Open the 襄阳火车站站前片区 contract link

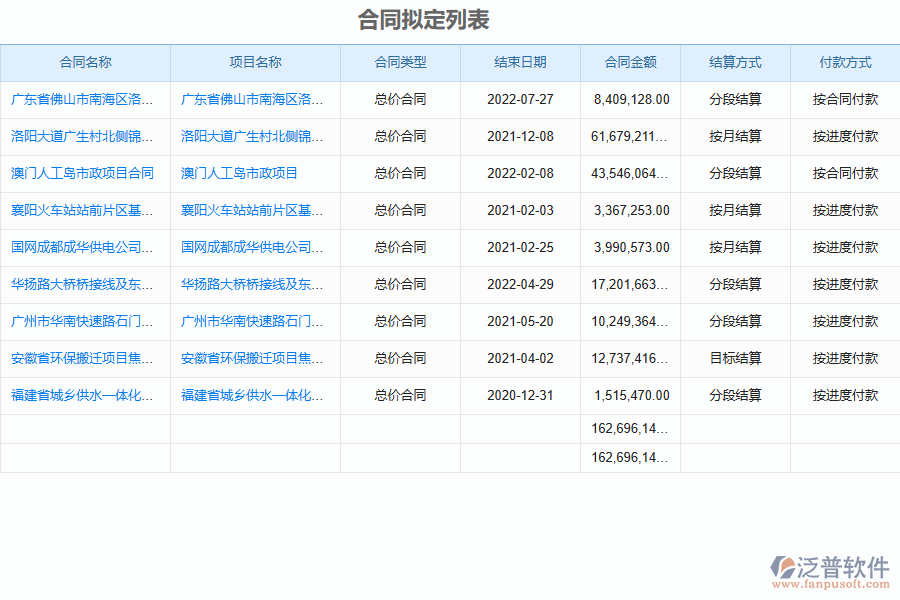(x=83, y=210)
